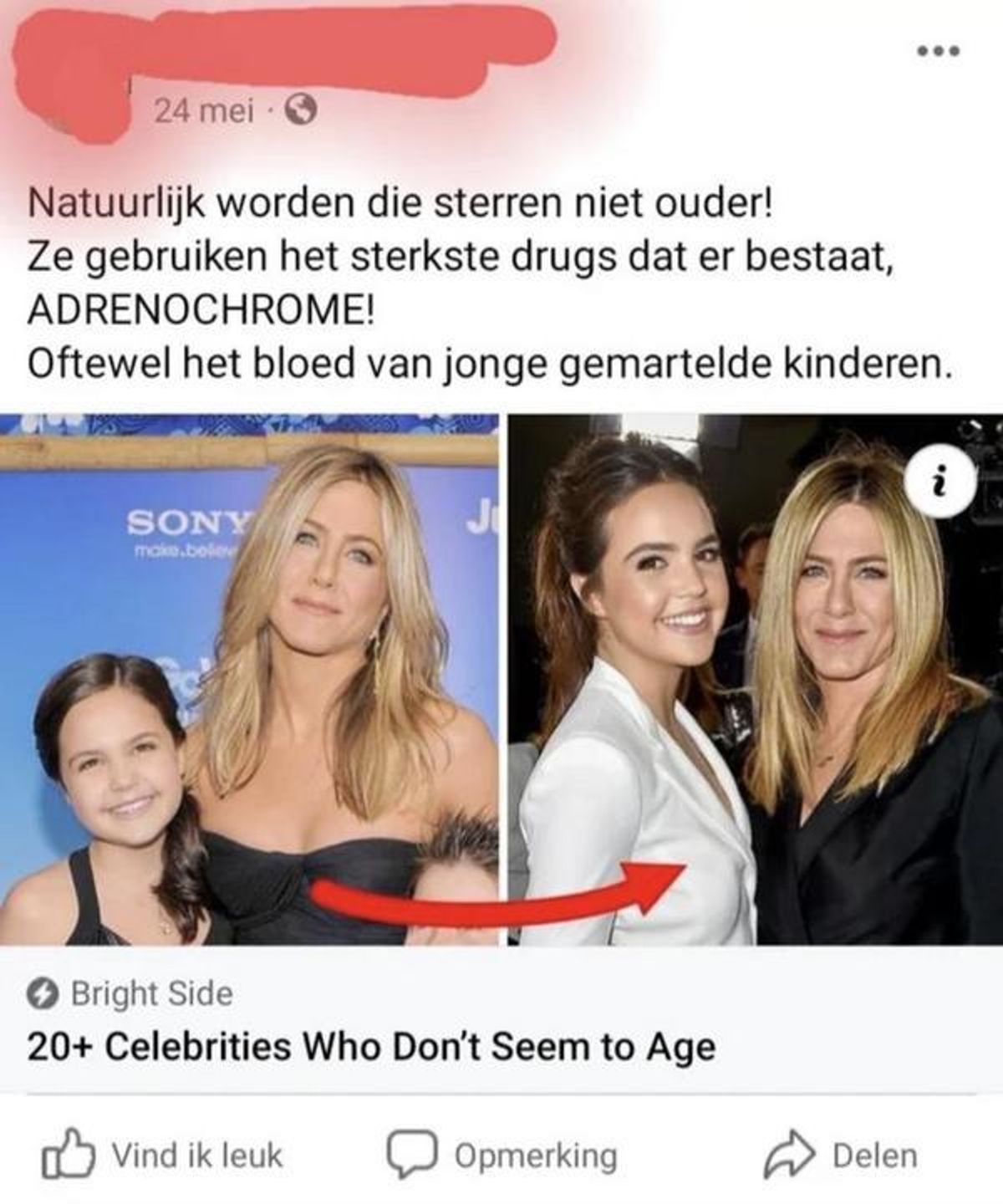Open the Bright Side source link
Image resolution: width=1003 pixels, height=1204 pixels.
tap(152, 994)
